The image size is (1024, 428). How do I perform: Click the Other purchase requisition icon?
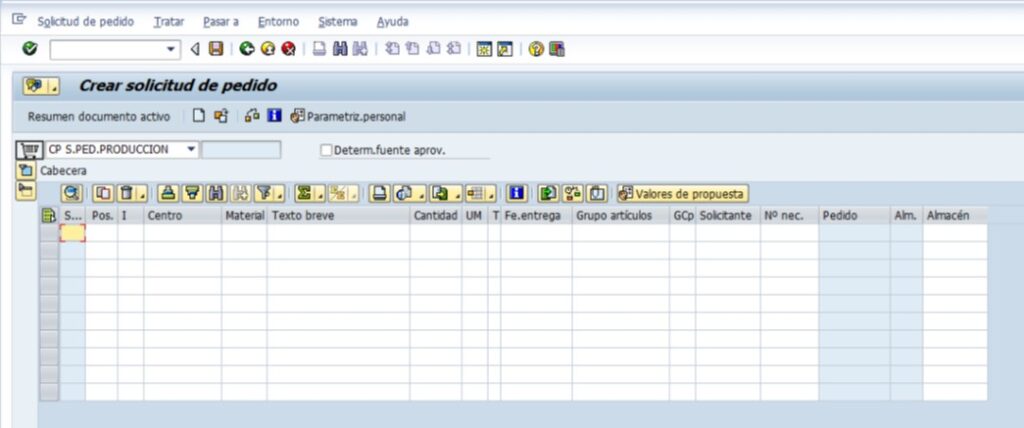click(221, 116)
